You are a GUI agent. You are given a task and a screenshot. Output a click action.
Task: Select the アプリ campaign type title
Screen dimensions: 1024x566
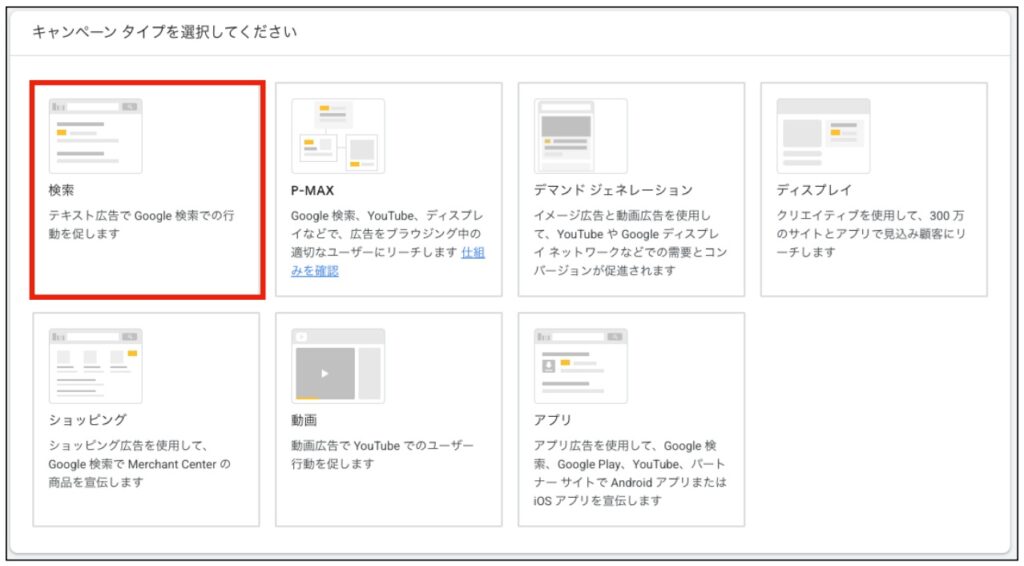[x=553, y=420]
